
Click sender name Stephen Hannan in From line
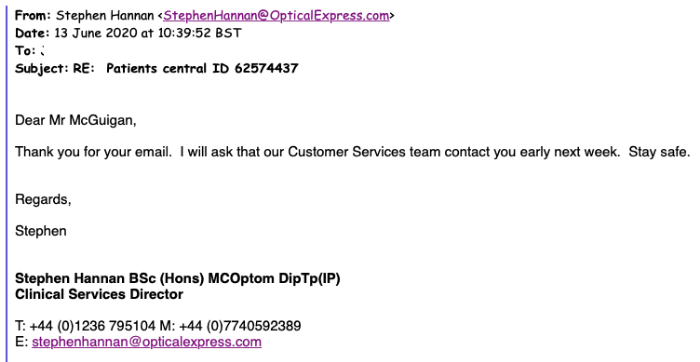click(105, 16)
